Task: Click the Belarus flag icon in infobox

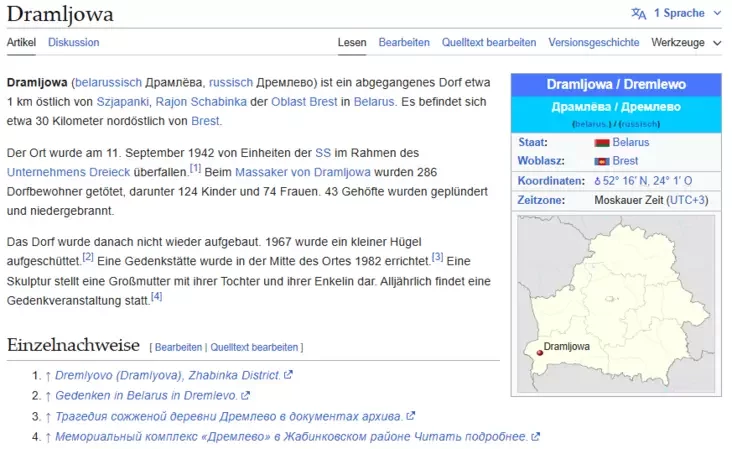Action: point(601,143)
